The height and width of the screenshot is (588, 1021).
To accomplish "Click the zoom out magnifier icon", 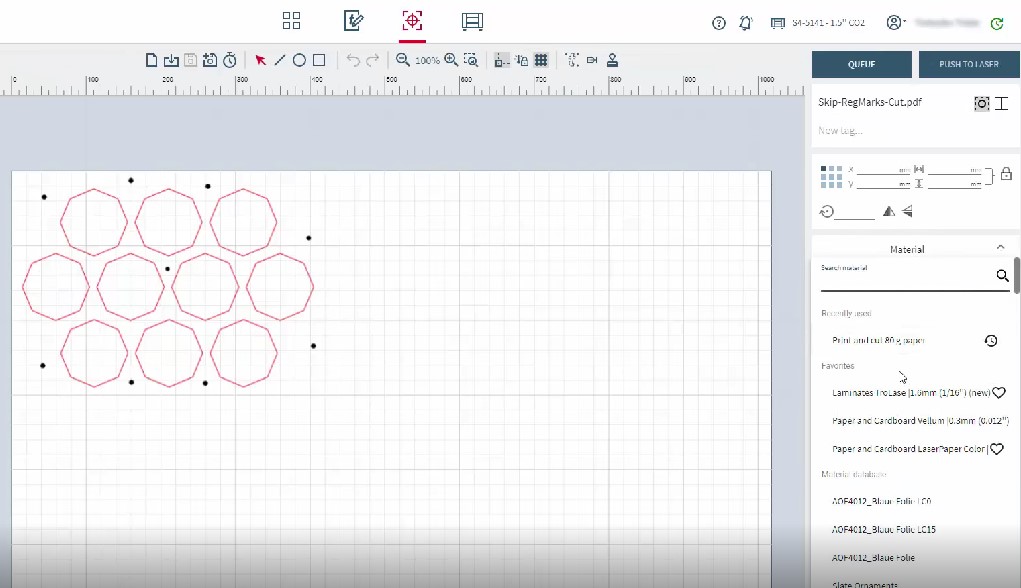I will coord(402,60).
